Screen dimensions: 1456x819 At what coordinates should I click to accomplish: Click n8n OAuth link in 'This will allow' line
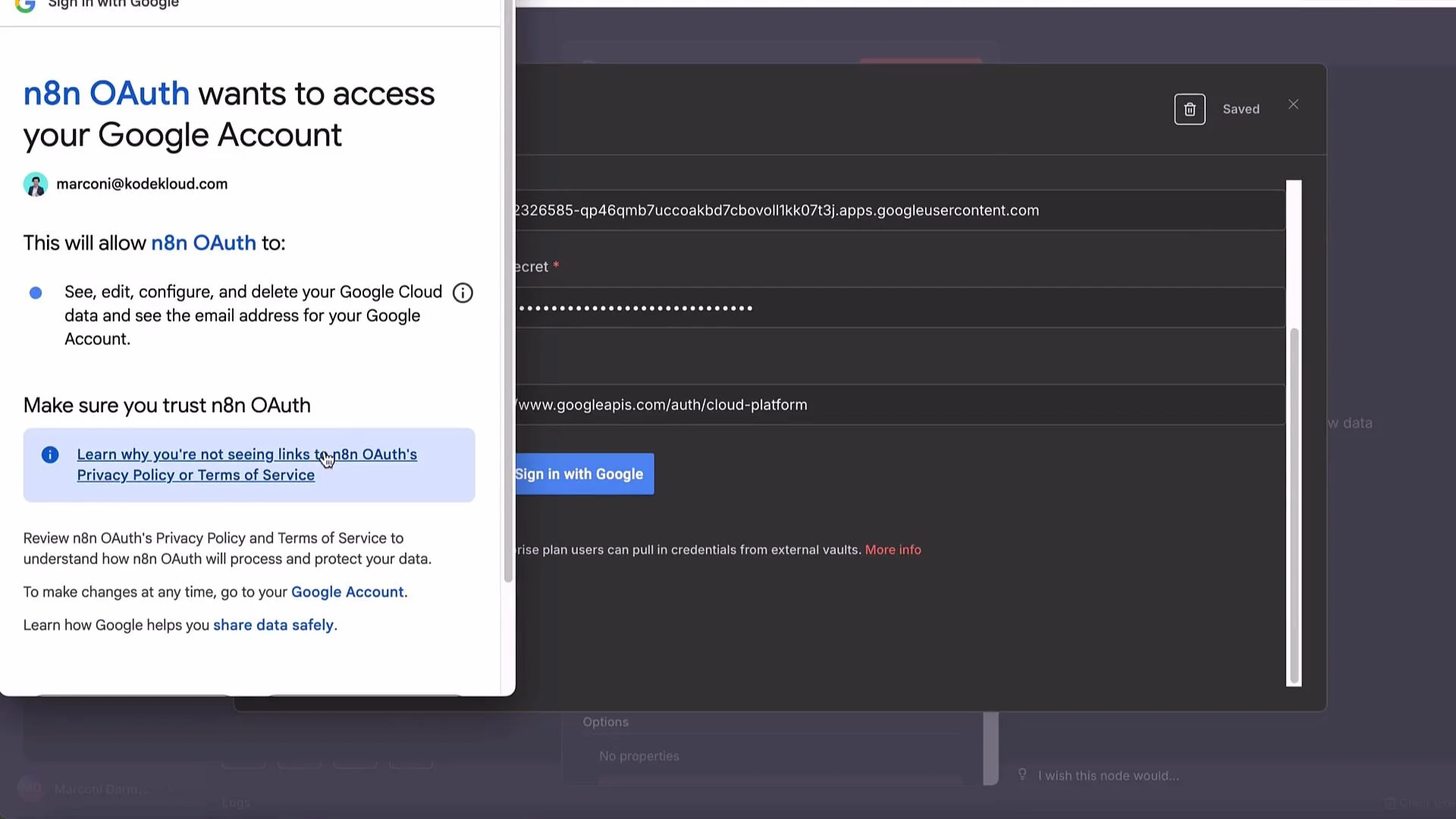[203, 243]
